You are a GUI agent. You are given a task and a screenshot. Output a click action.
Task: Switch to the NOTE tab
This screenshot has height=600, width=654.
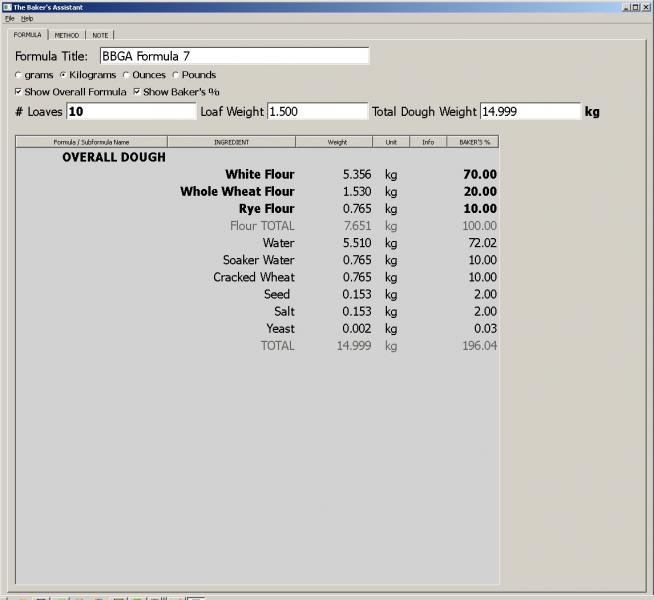point(100,35)
